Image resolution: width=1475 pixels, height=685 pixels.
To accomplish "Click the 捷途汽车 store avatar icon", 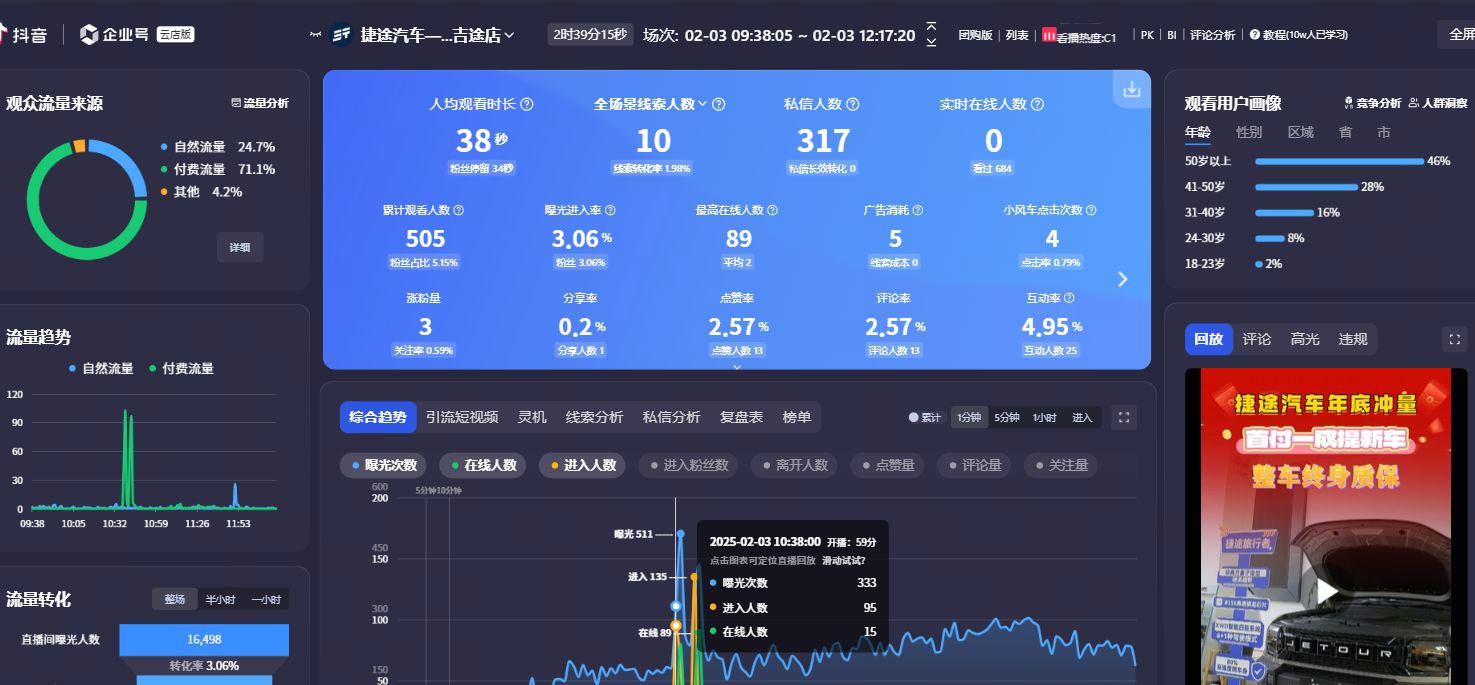I will 341,35.
